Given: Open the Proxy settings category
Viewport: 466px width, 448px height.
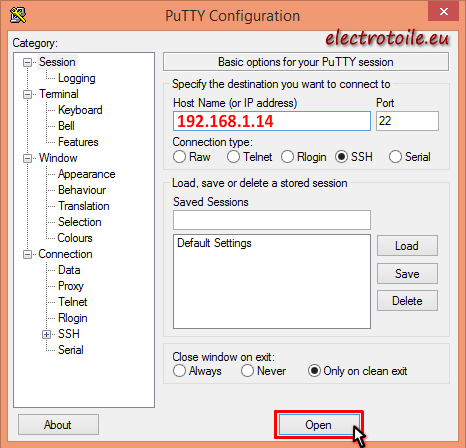Looking at the screenshot, I should pos(71,286).
